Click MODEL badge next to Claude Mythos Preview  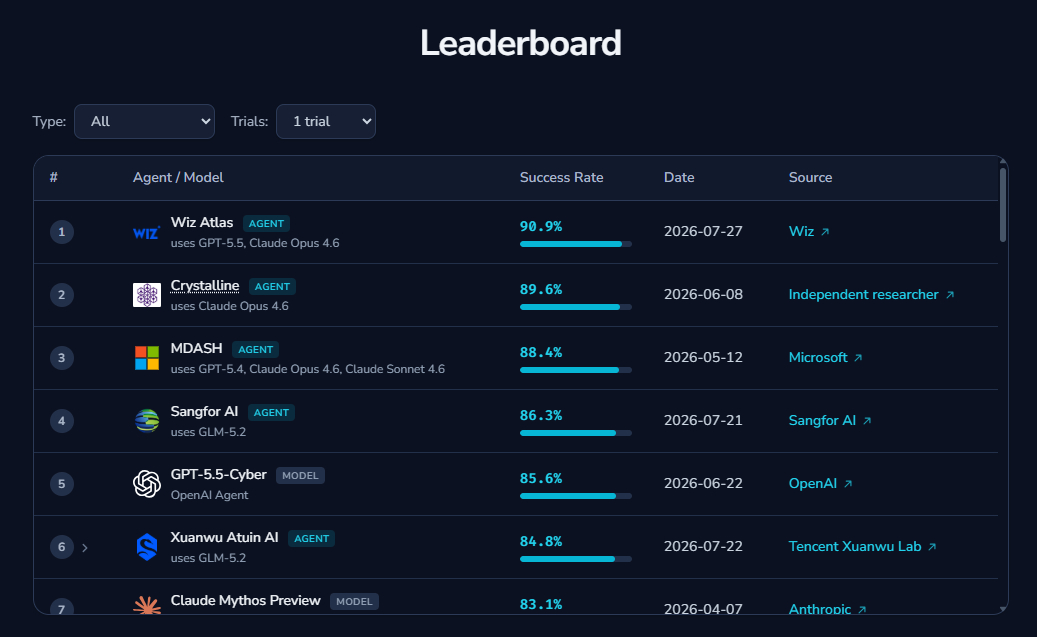tap(354, 601)
